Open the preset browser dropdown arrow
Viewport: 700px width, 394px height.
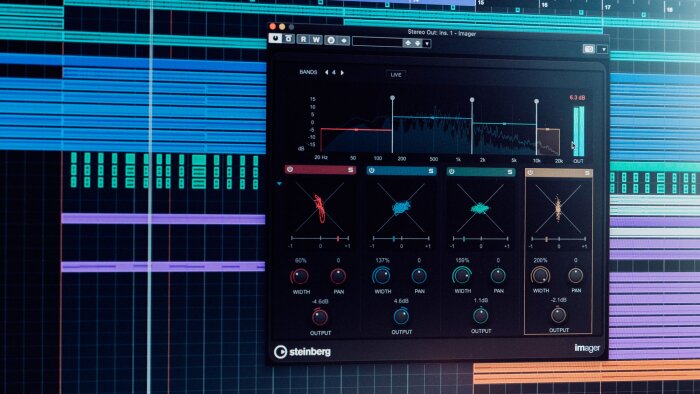tap(427, 43)
